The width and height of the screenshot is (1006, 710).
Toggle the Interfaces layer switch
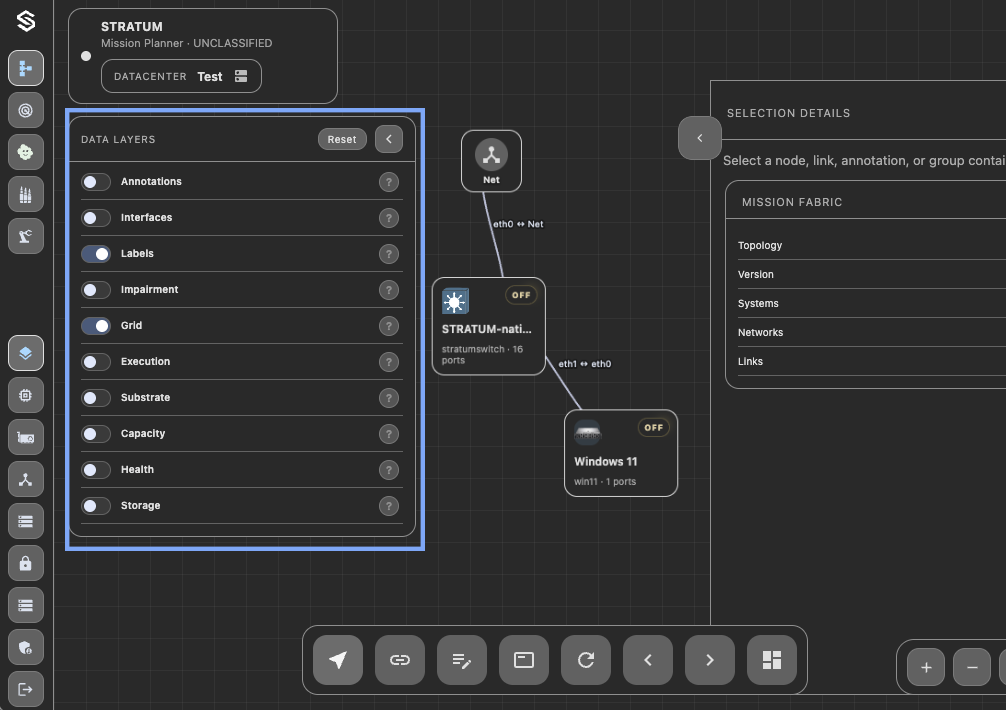(96, 218)
